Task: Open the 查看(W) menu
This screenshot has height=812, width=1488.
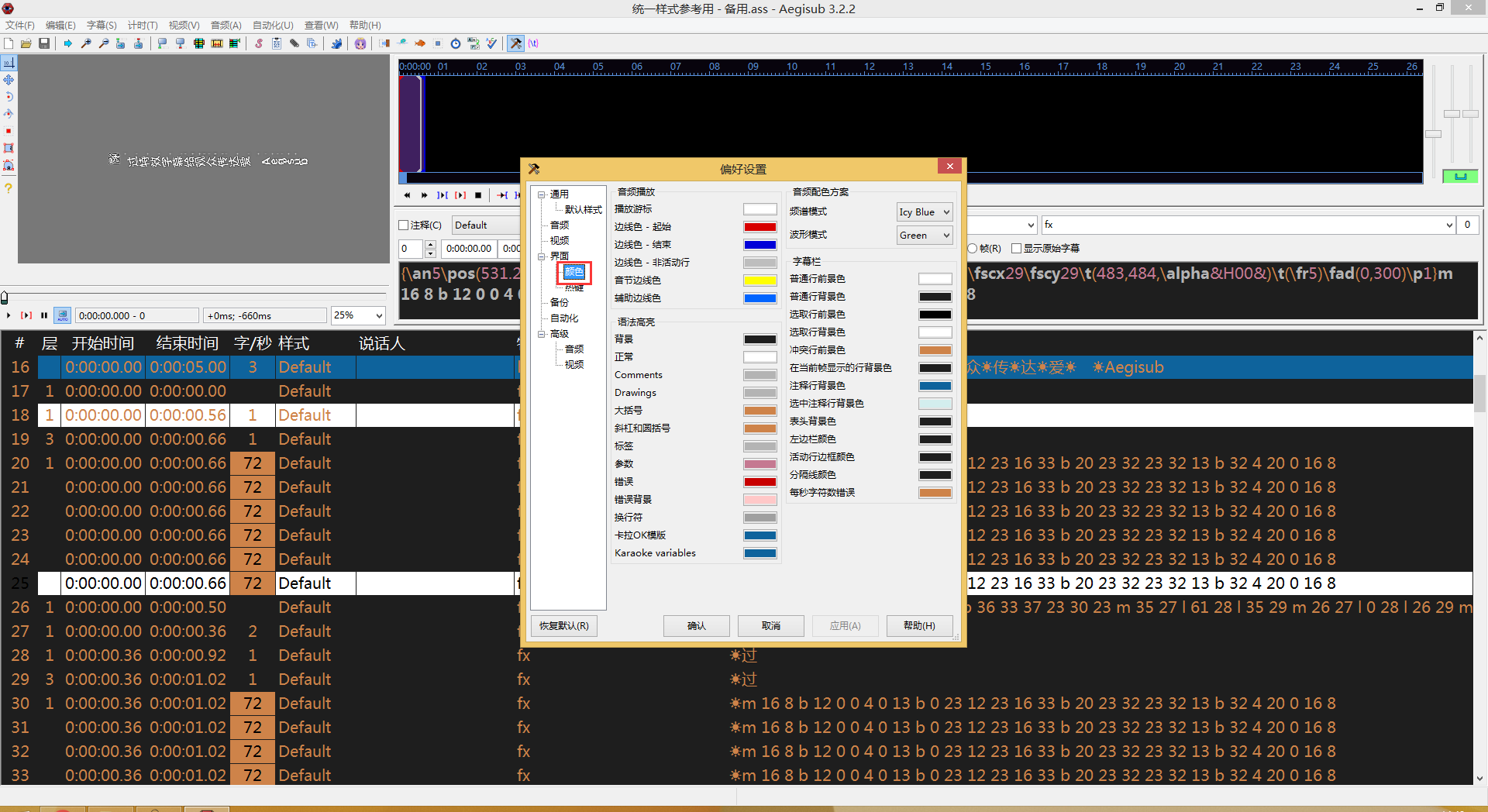Action: click(x=322, y=26)
